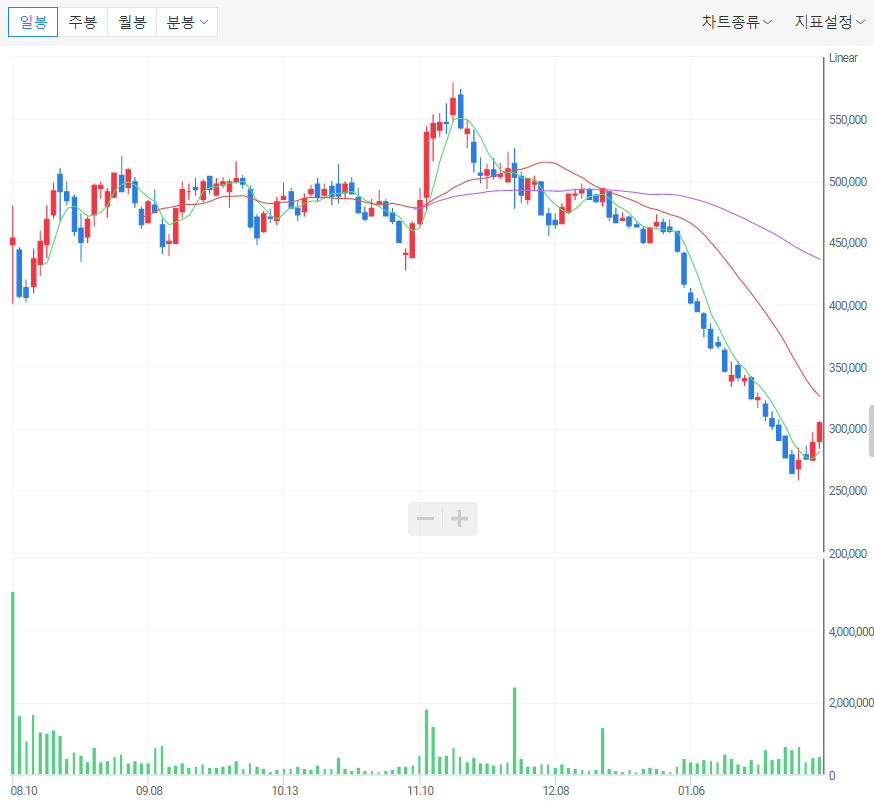874x801 pixels.
Task: Click the 01.06 date axis label
Action: click(x=691, y=791)
